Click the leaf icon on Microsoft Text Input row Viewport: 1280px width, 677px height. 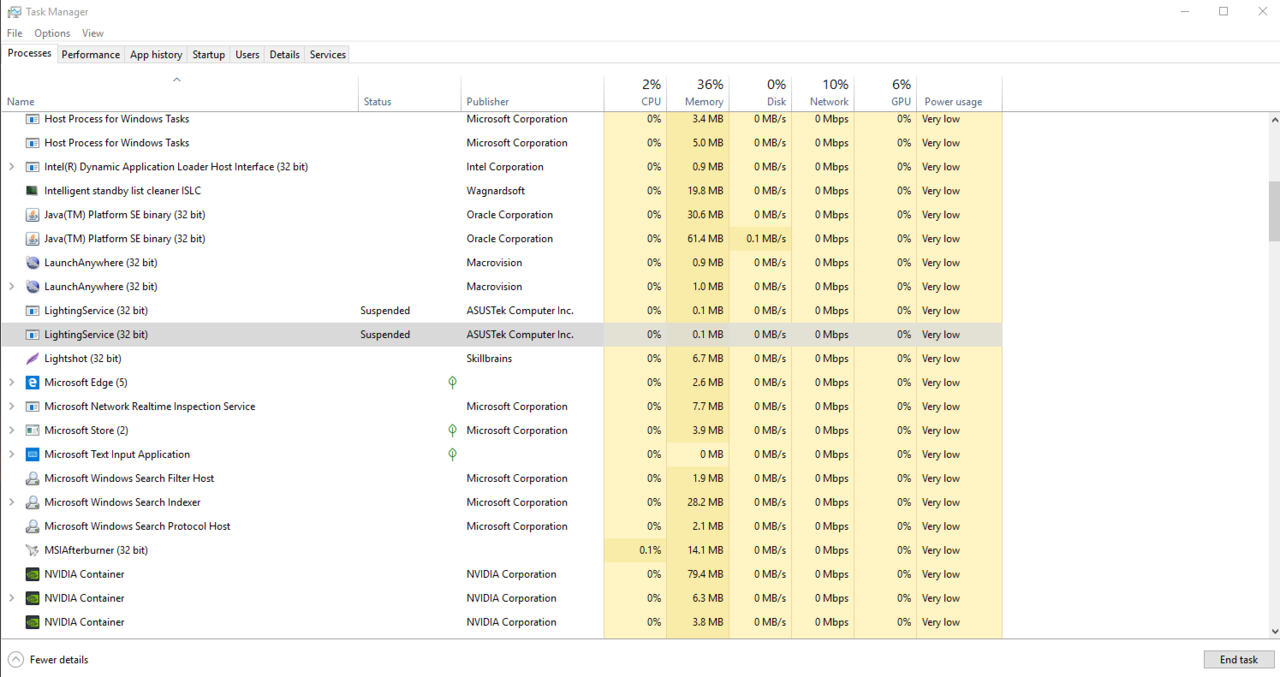pos(452,455)
